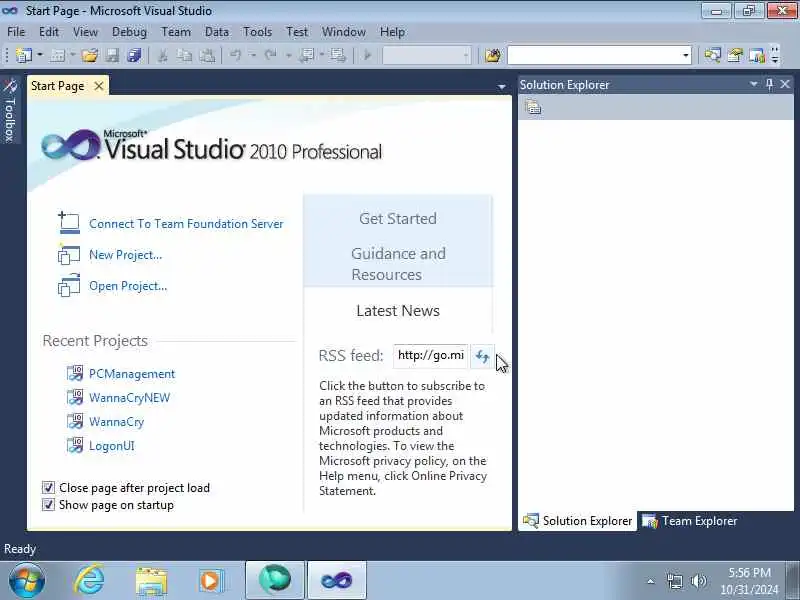Open the Redo history dropdown arrow
Screen dimensions: 800x600
coord(288,55)
